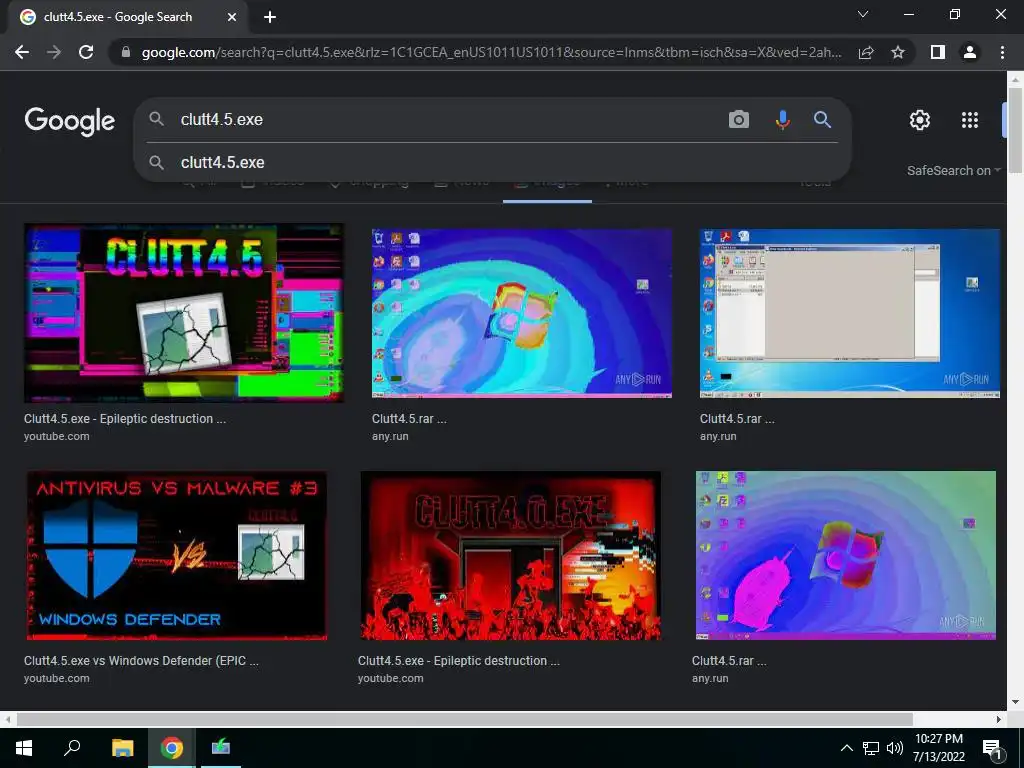The height and width of the screenshot is (768, 1024).
Task: Open the rainbow CLUTT4.5 thumbnail
Action: tap(184, 313)
